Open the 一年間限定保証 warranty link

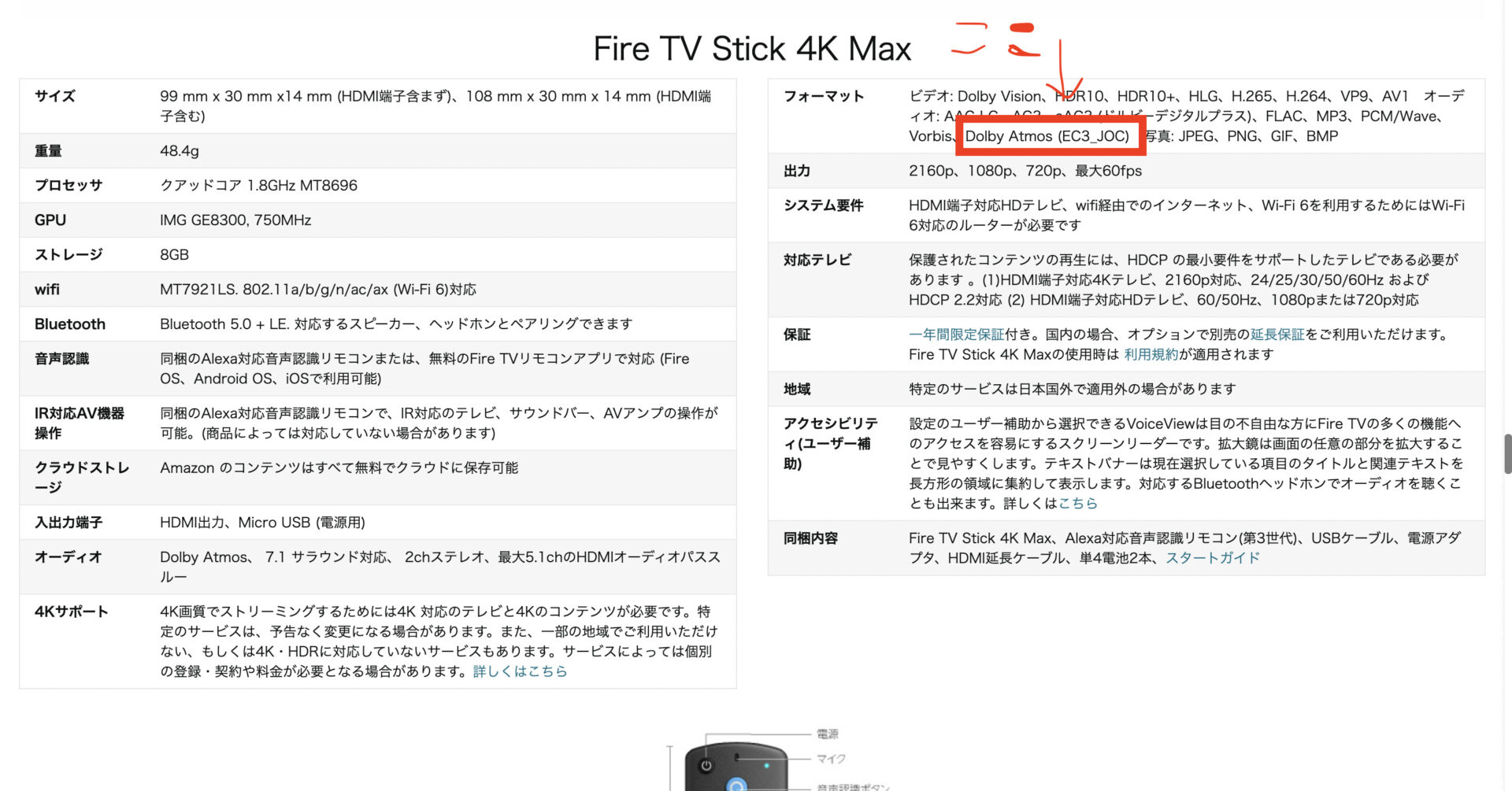[956, 335]
